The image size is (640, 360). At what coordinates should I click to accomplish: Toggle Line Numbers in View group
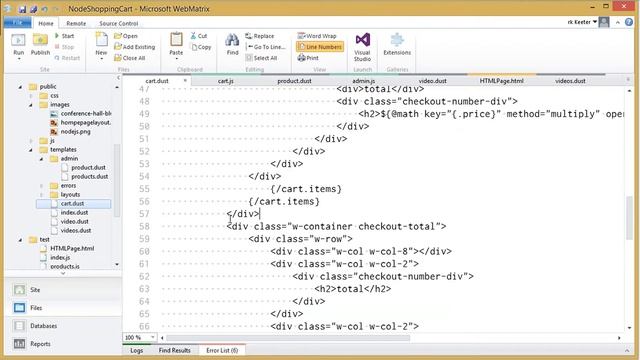click(x=320, y=47)
